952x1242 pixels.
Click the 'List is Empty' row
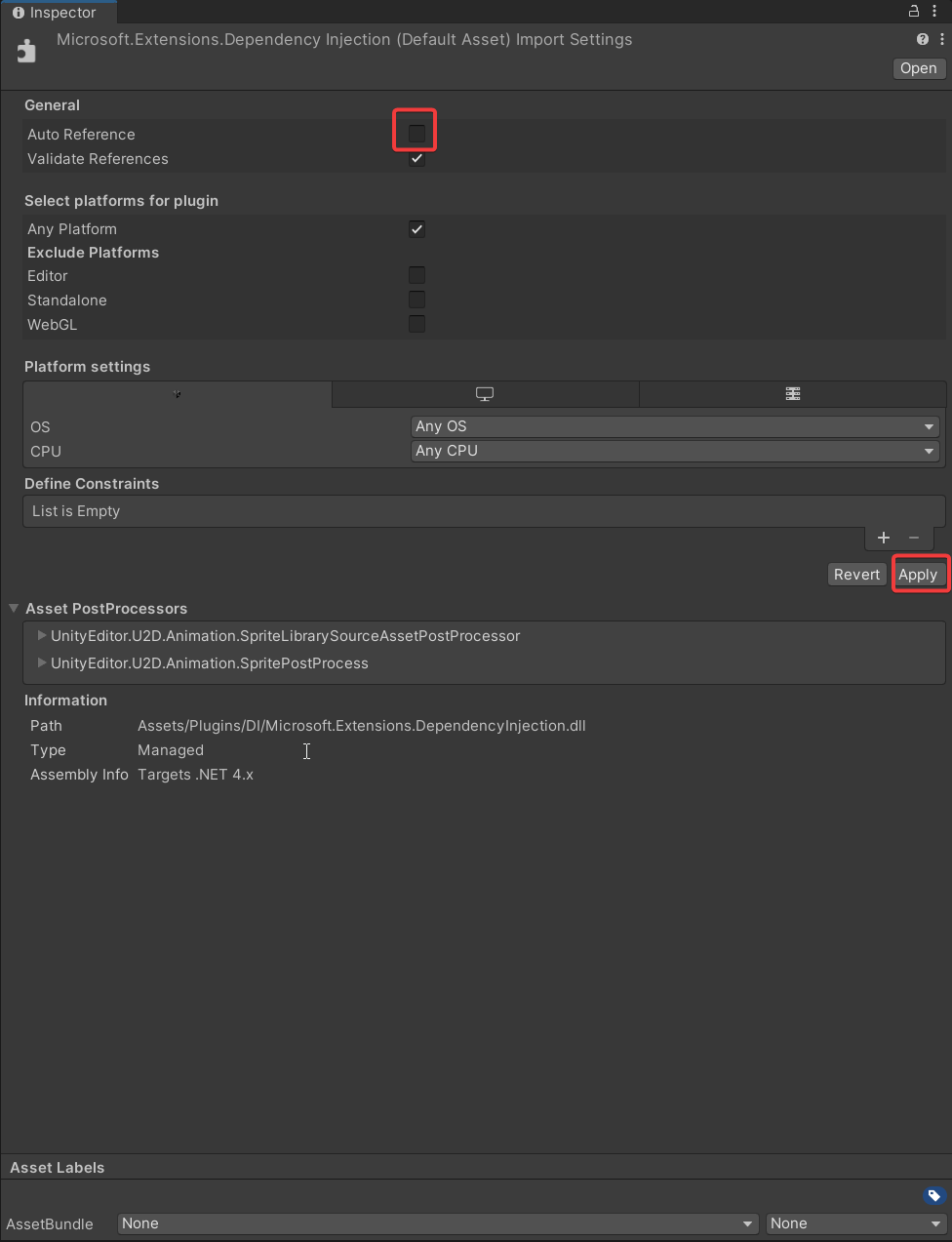tap(484, 511)
